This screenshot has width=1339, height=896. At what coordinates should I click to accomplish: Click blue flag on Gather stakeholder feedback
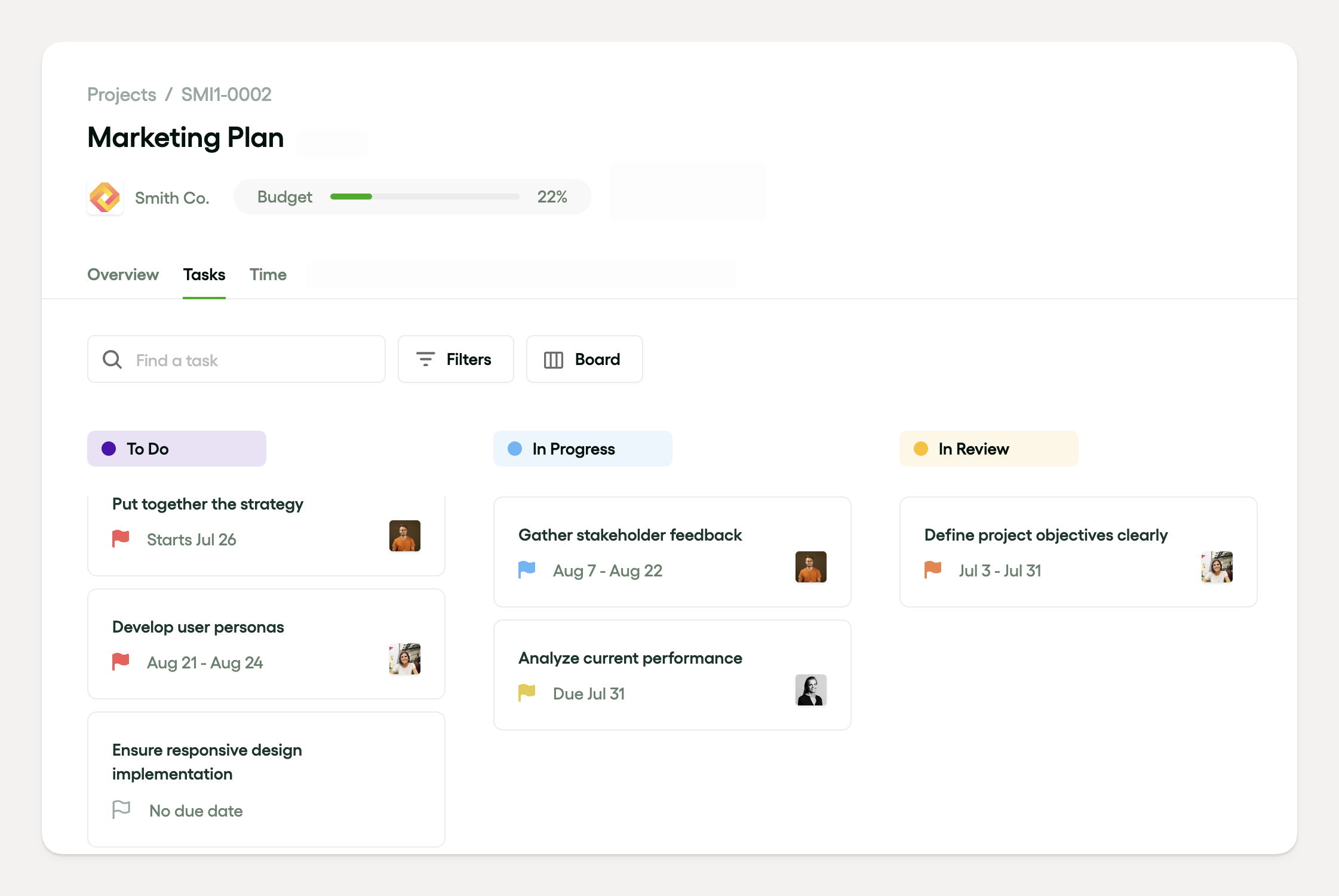click(x=527, y=570)
